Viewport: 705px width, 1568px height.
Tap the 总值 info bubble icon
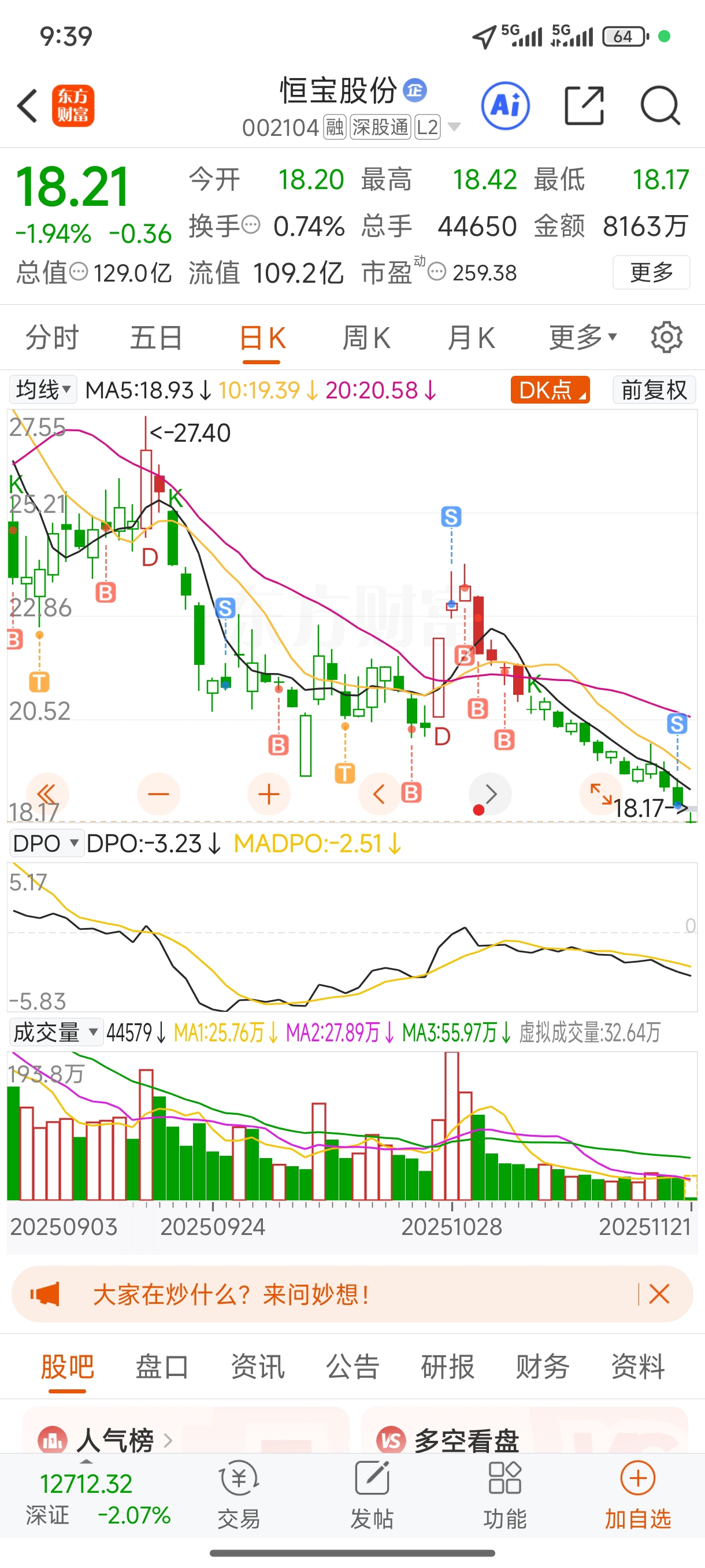pos(79,271)
